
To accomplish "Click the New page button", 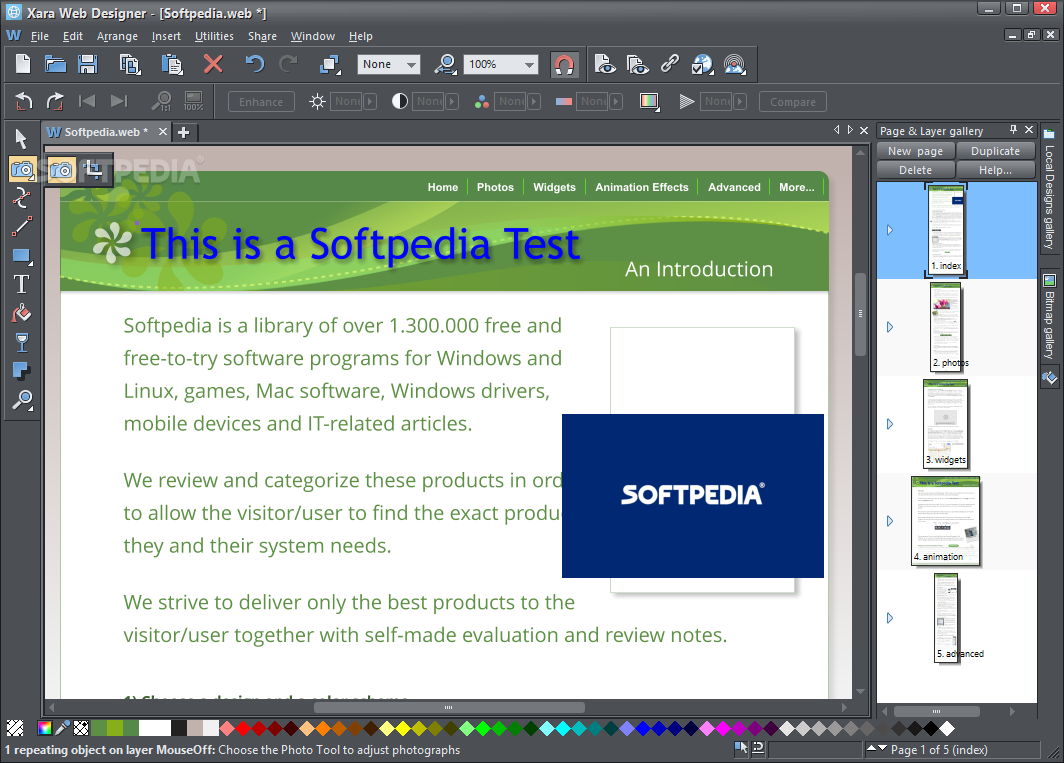I will tap(915, 151).
